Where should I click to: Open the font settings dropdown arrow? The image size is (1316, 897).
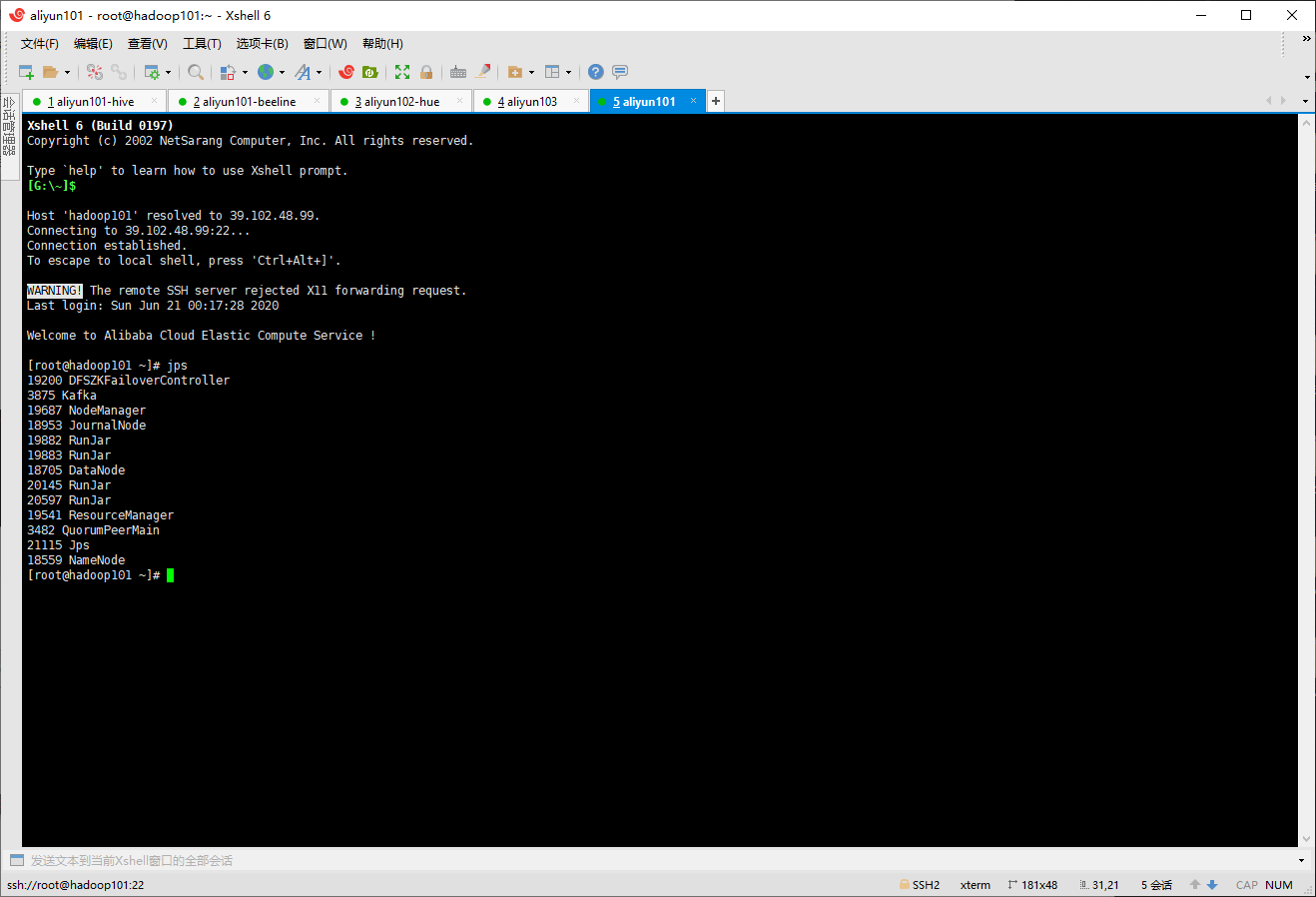319,72
